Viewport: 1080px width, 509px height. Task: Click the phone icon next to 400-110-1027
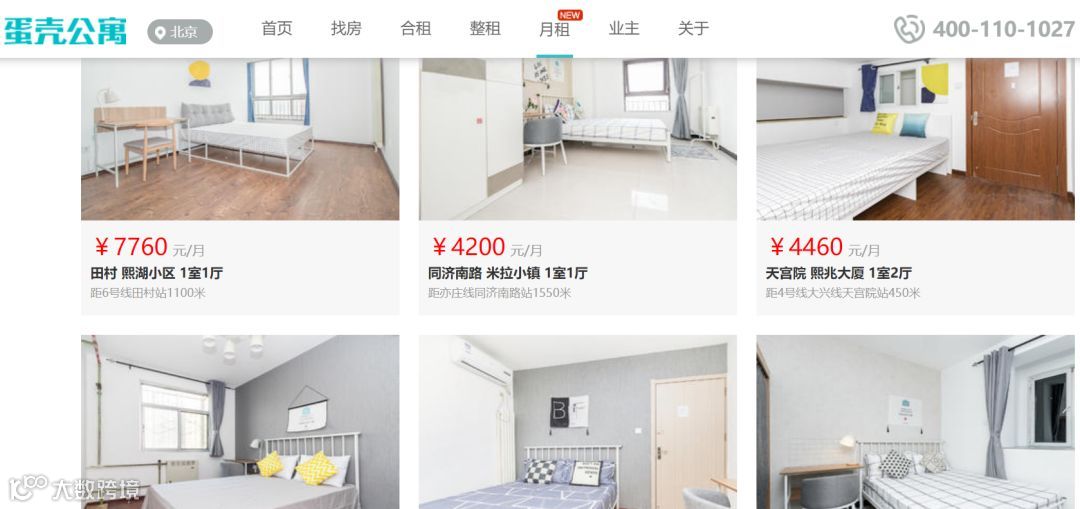click(x=909, y=30)
